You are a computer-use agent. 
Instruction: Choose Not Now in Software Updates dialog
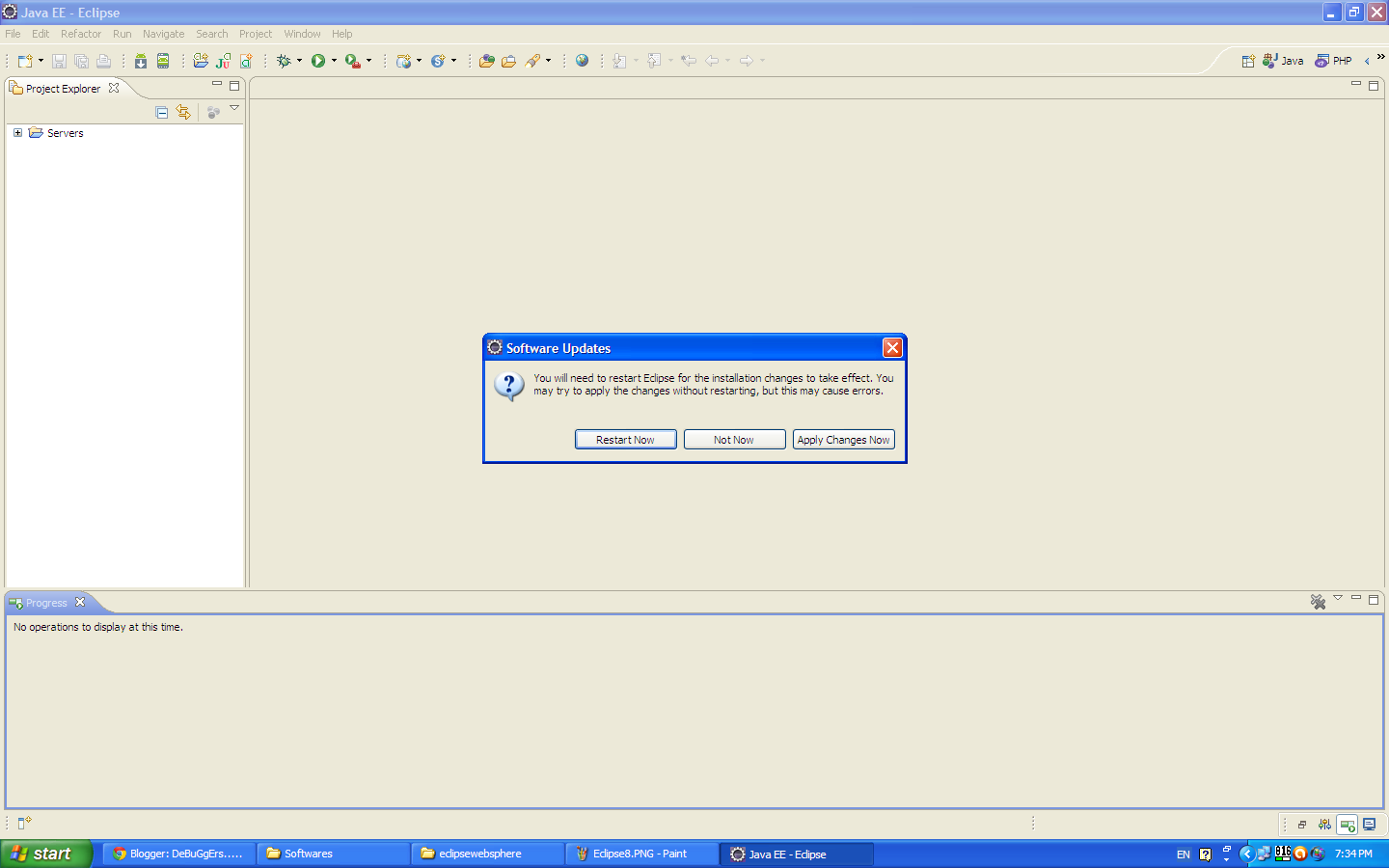pos(734,440)
